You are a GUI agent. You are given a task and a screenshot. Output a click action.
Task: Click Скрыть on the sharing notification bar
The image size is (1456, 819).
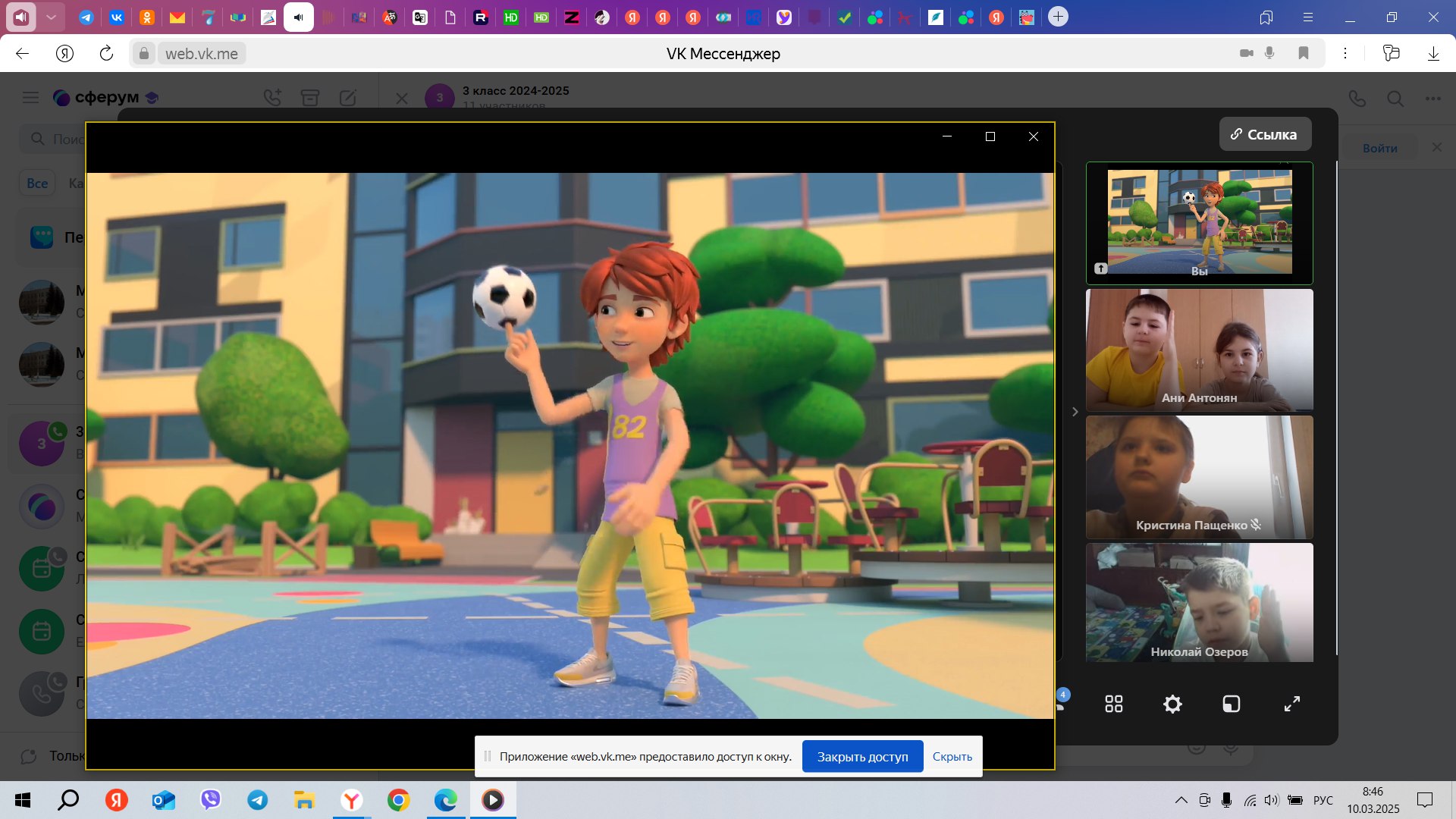pyautogui.click(x=952, y=757)
